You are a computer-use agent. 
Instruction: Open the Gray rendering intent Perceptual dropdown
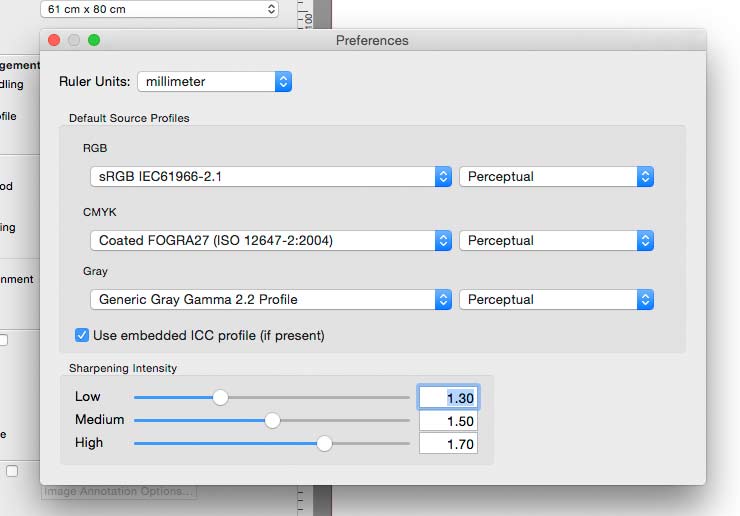556,300
